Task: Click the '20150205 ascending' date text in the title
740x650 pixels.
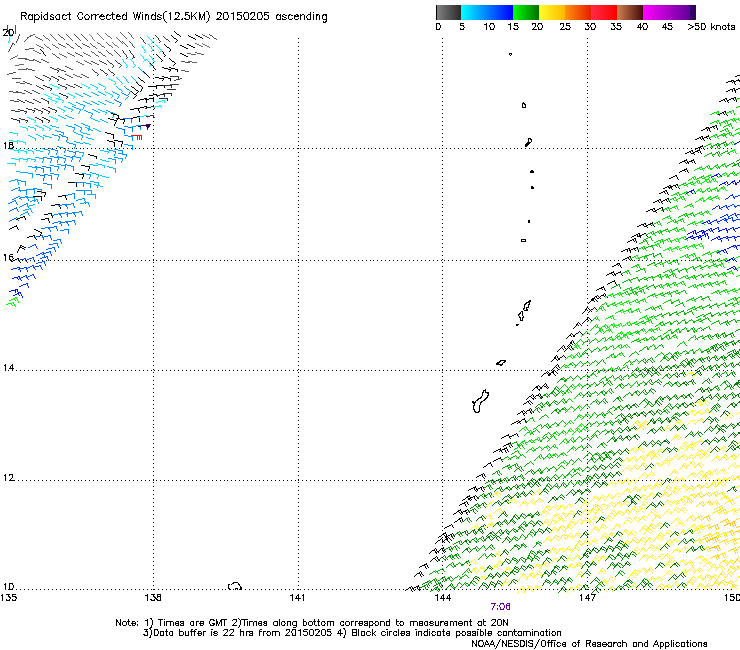Action: point(271,17)
